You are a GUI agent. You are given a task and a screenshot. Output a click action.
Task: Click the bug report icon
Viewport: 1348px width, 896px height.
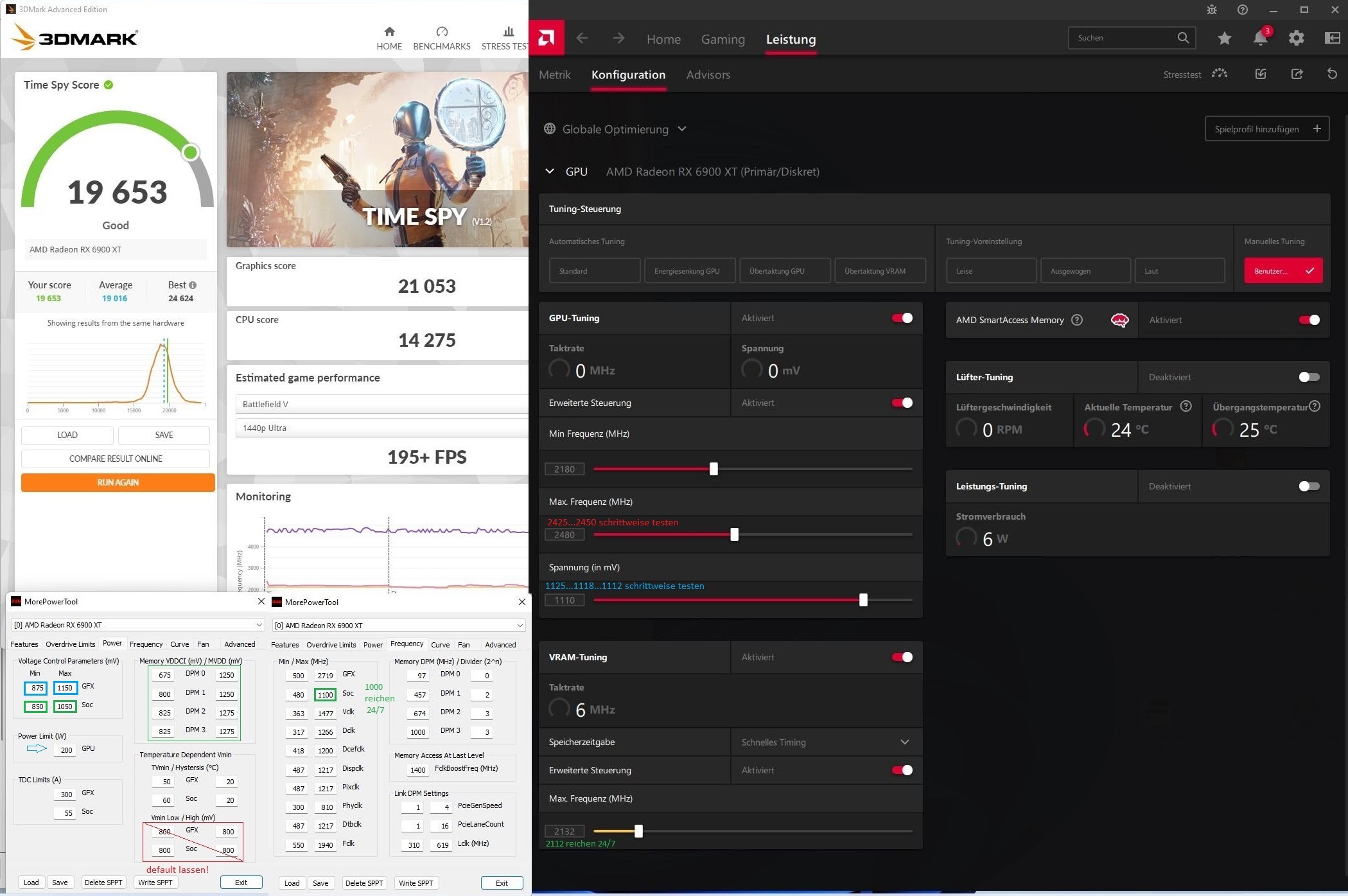[1211, 10]
